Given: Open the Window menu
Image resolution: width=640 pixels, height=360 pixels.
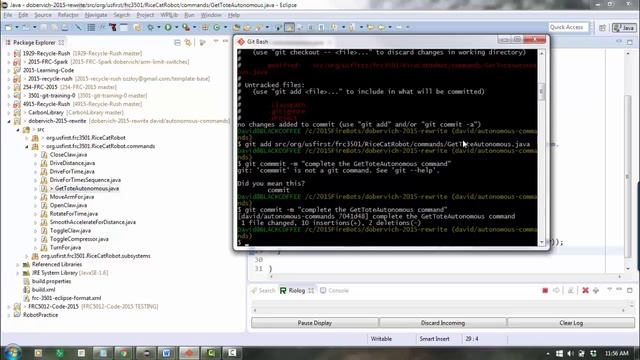Looking at the screenshot, I should 211,15.
